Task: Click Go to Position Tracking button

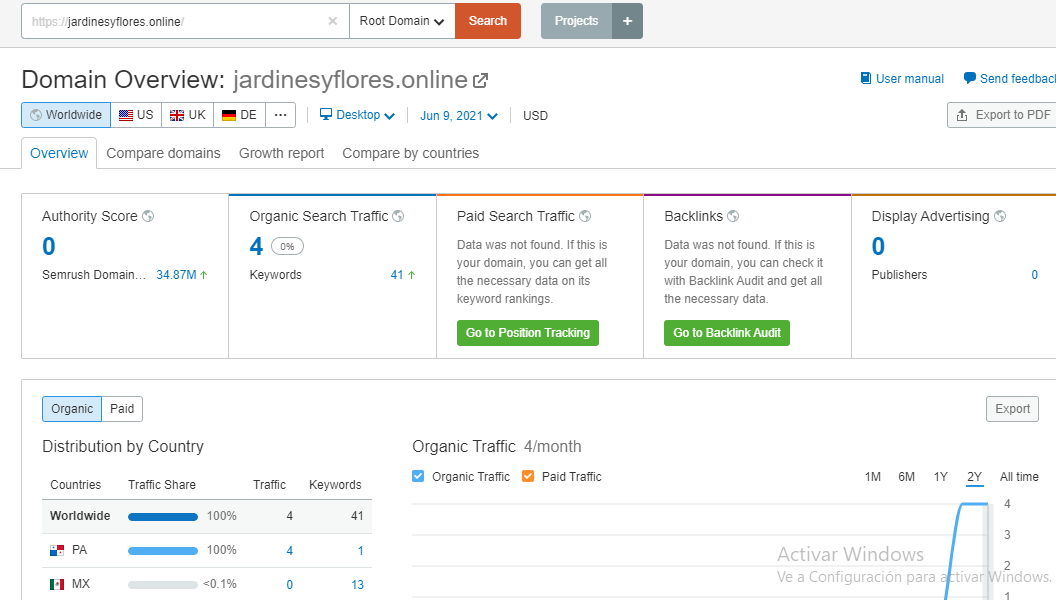Action: point(528,333)
